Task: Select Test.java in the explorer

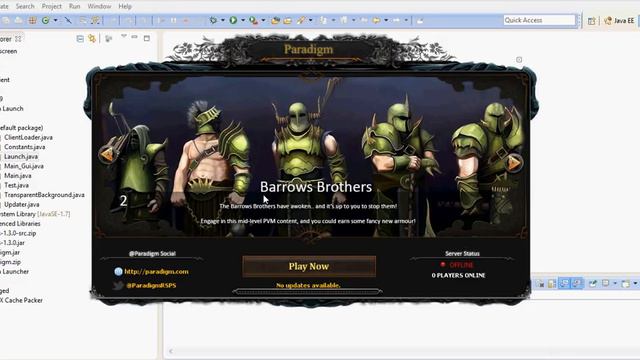Action: (16, 185)
